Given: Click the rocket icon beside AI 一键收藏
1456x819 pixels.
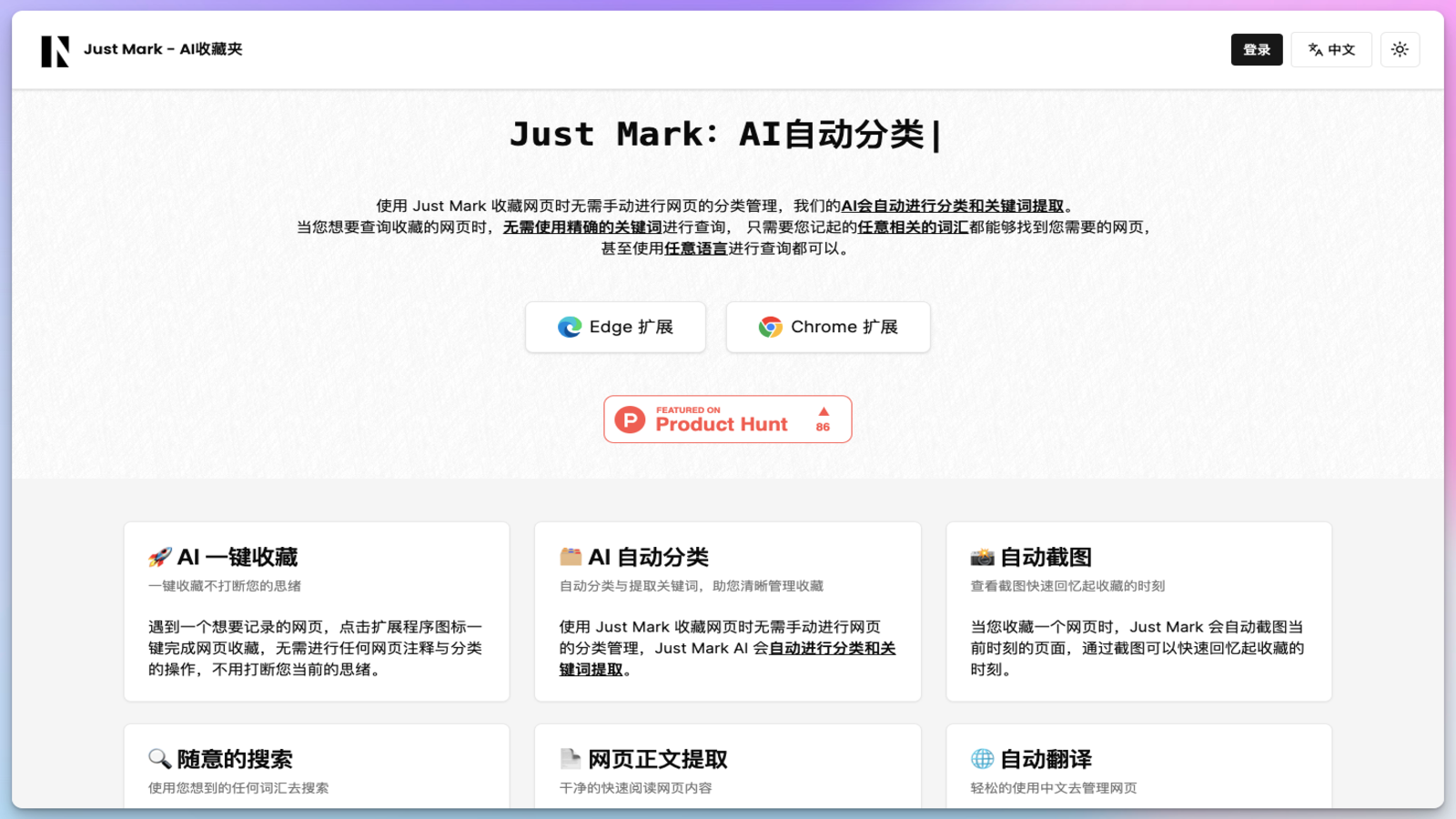Looking at the screenshot, I should coord(160,557).
